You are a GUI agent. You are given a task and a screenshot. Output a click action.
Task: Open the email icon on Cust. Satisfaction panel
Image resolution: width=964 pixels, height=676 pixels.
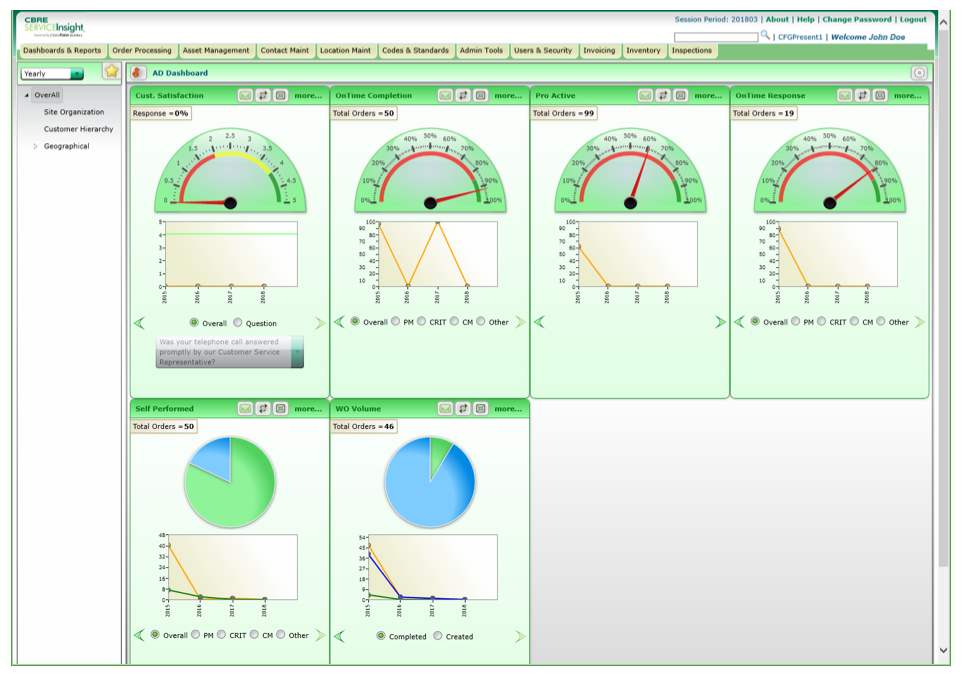[246, 93]
